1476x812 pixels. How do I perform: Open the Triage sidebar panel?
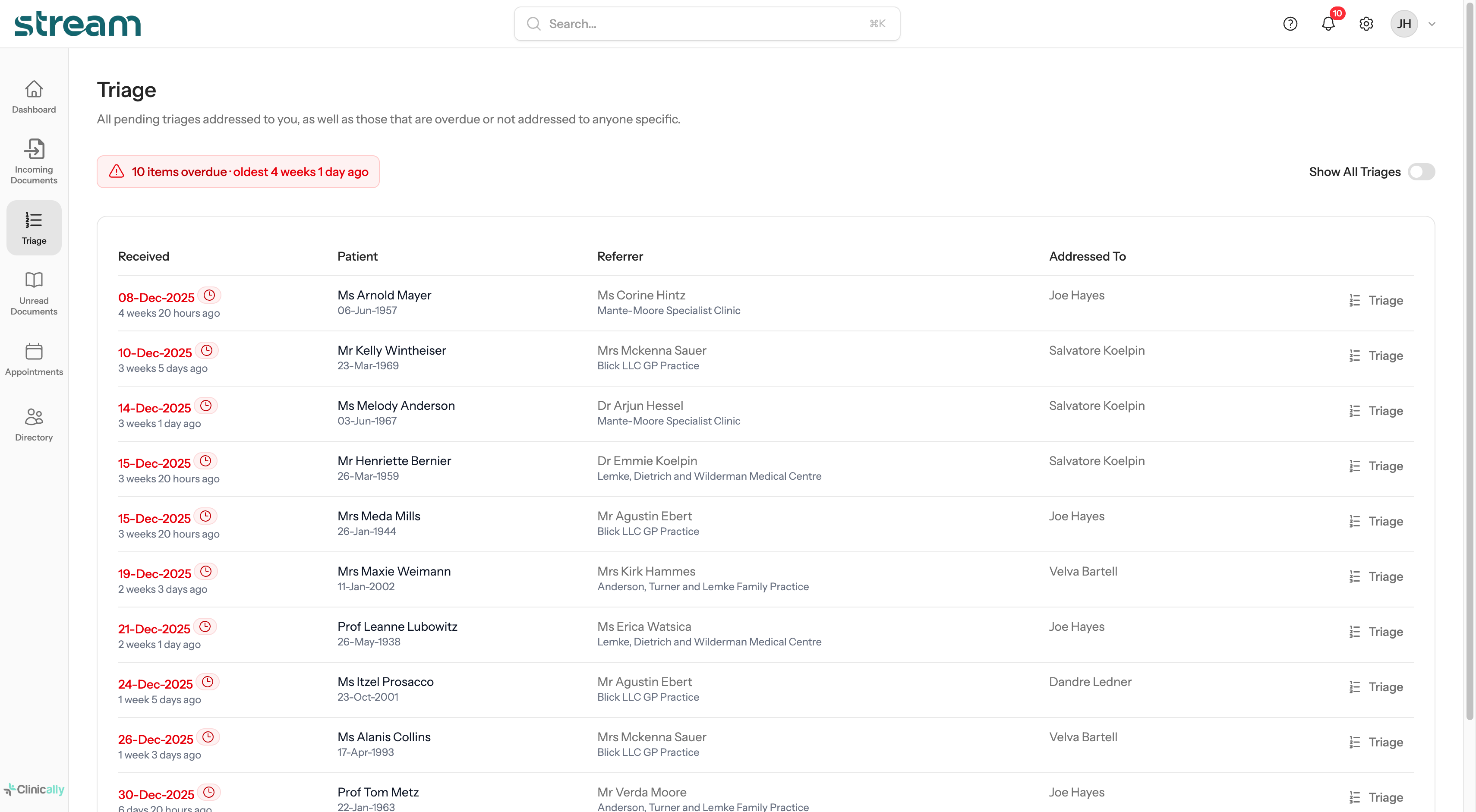pyautogui.click(x=33, y=227)
